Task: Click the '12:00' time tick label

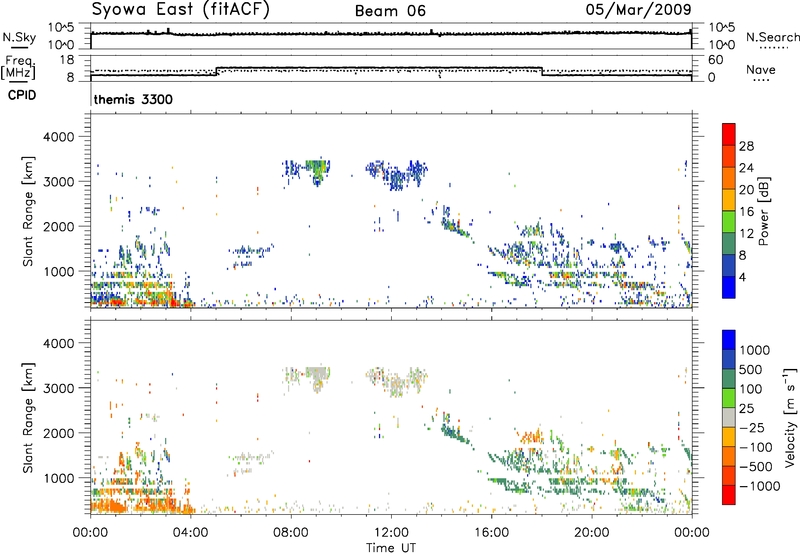Action: [x=391, y=533]
